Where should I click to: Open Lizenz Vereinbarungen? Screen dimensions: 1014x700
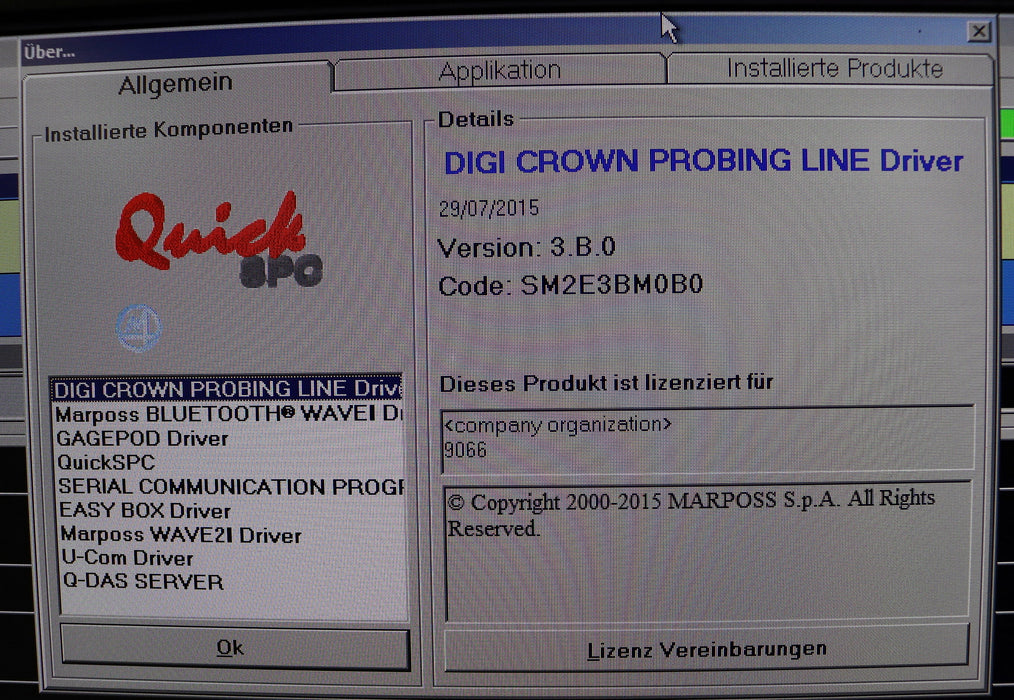(706, 649)
